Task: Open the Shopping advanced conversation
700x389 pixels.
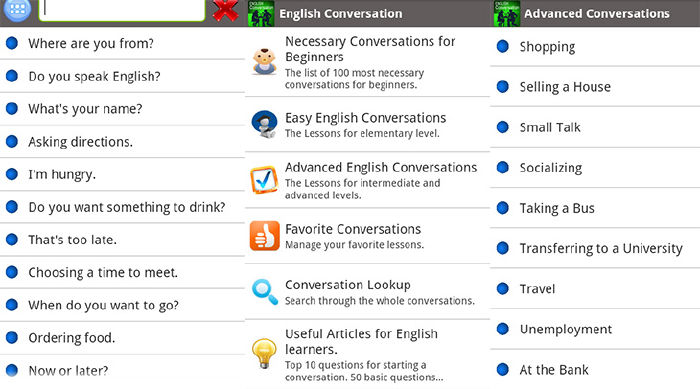Action: [x=595, y=47]
